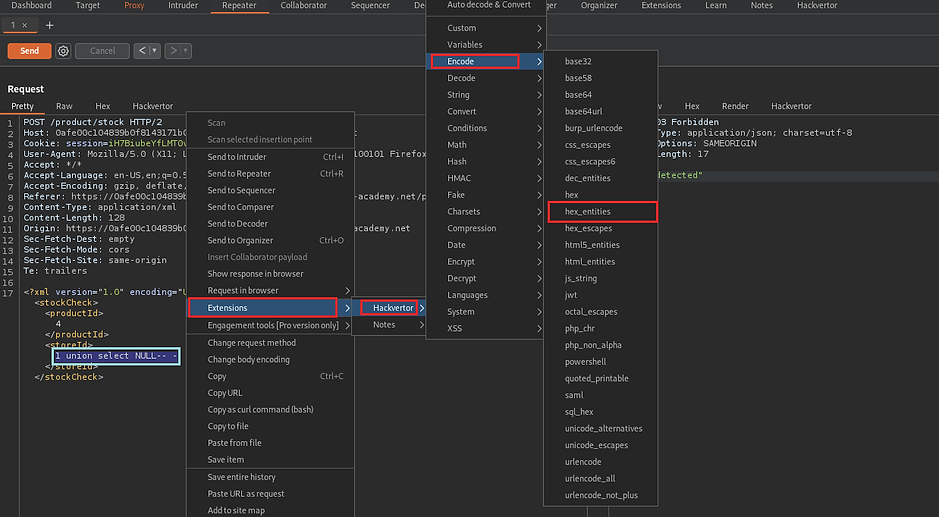Go to next request with forward arrow

coord(173,51)
